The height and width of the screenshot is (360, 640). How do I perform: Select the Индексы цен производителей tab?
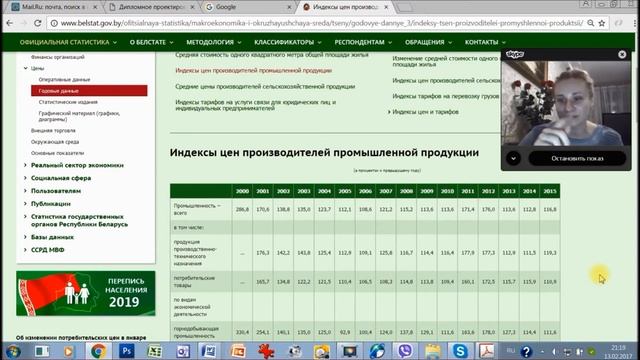click(346, 7)
